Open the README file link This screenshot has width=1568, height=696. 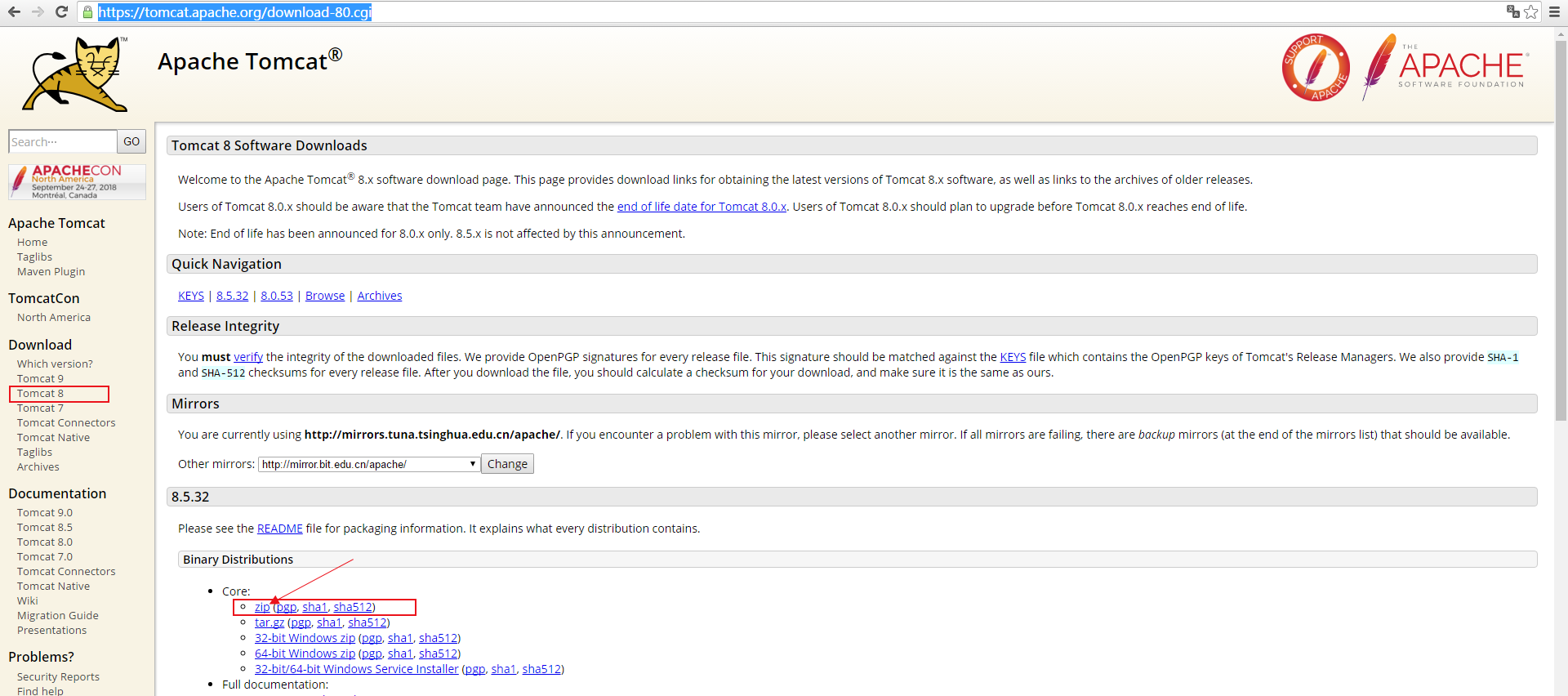[280, 529]
